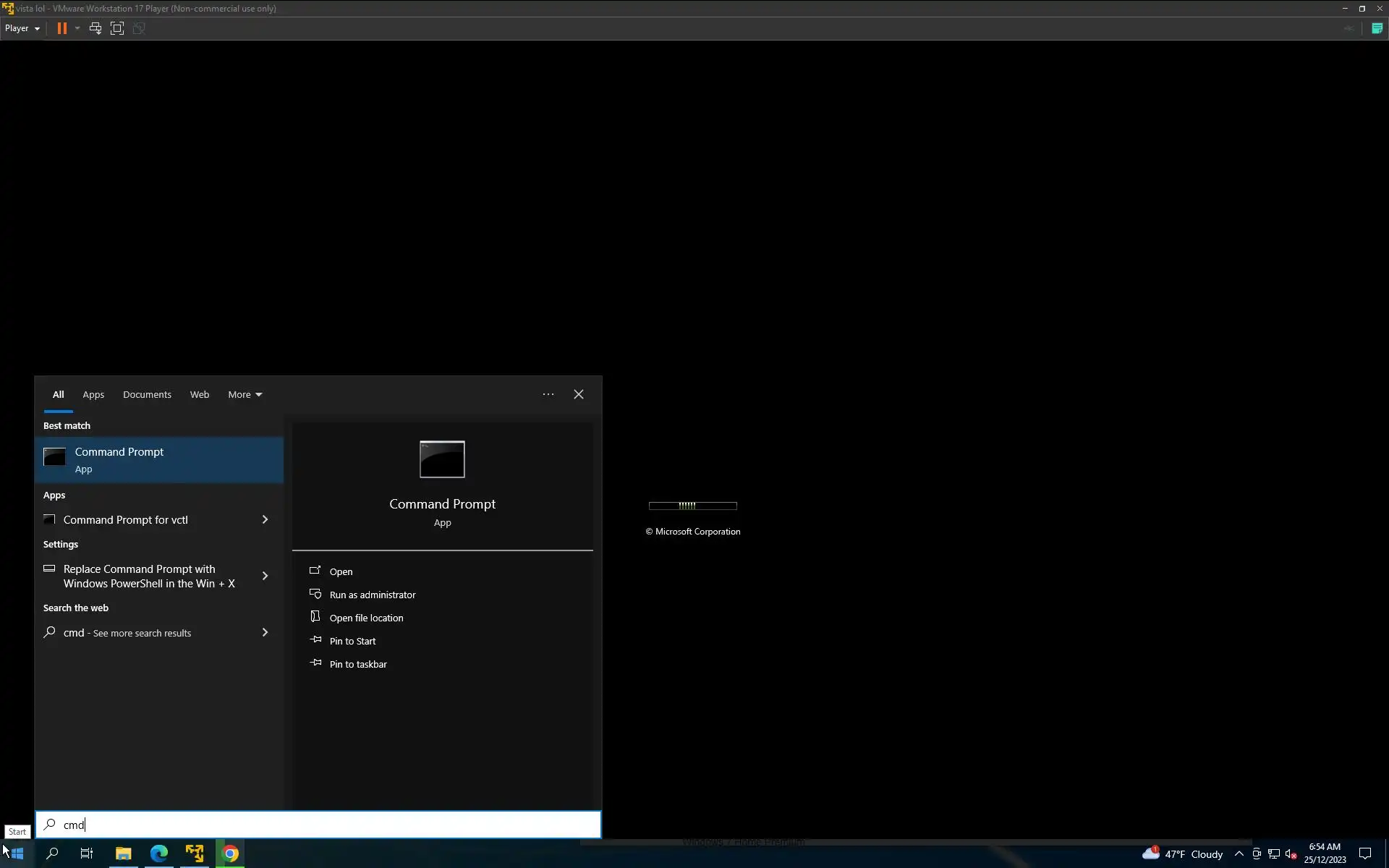Expand Command Prompt for vctl options
Viewport: 1389px width, 868px height.
point(265,520)
